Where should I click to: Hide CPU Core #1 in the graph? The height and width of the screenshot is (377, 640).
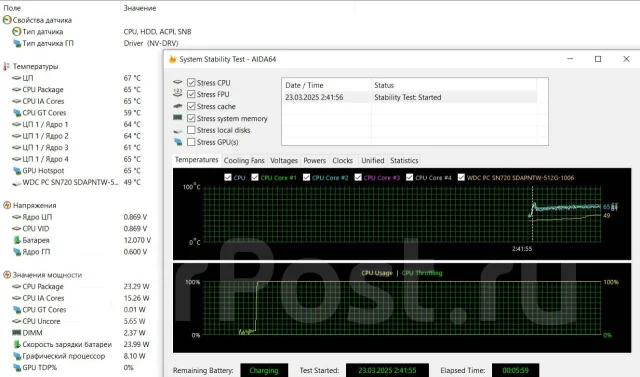coord(255,177)
